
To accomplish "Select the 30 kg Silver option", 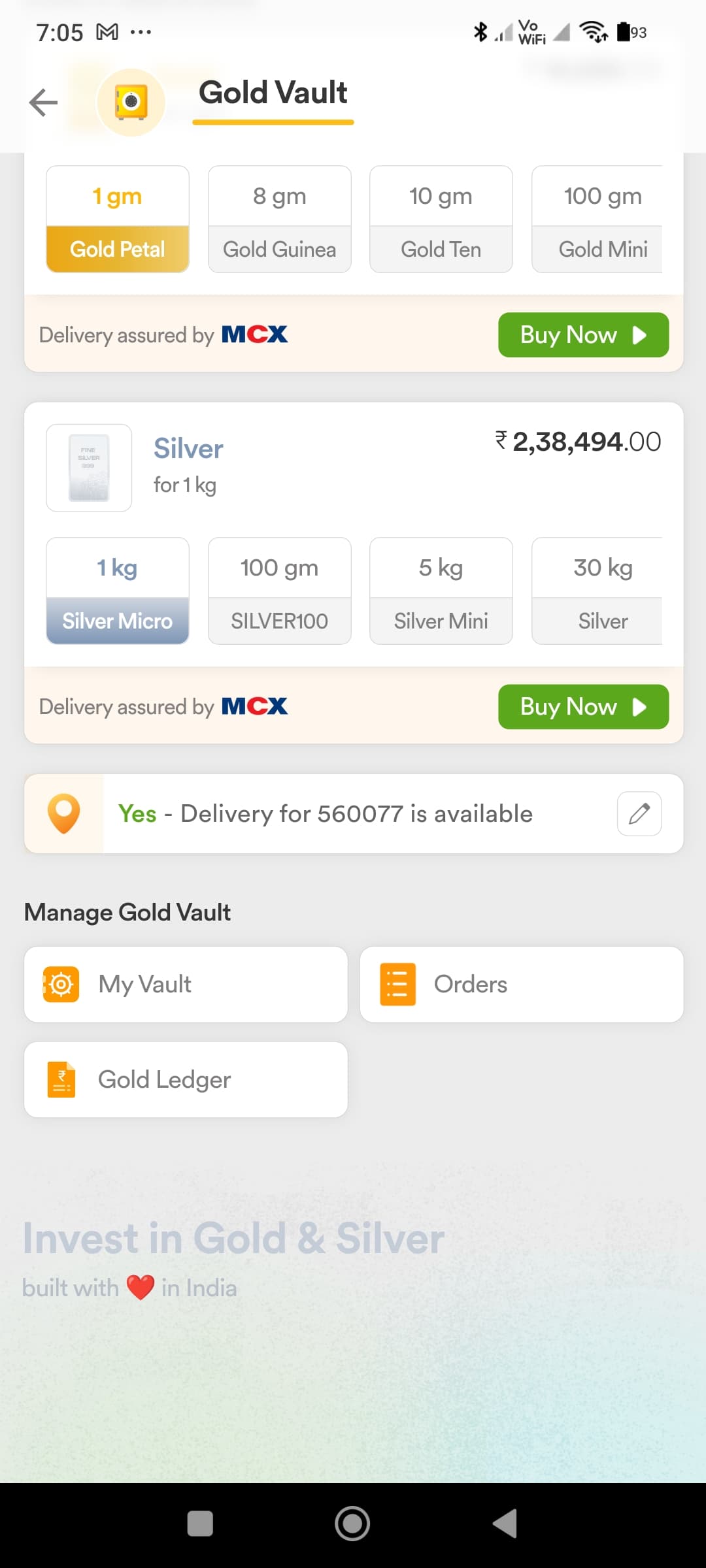I will (597, 591).
